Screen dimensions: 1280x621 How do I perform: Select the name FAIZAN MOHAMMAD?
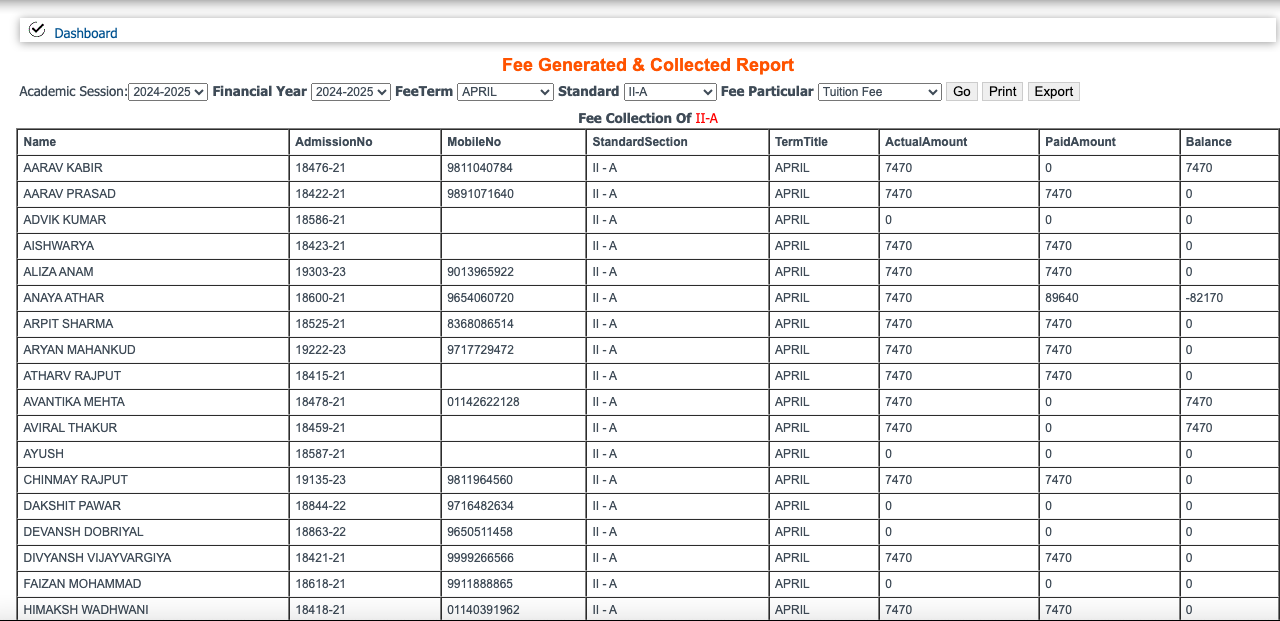click(82, 584)
